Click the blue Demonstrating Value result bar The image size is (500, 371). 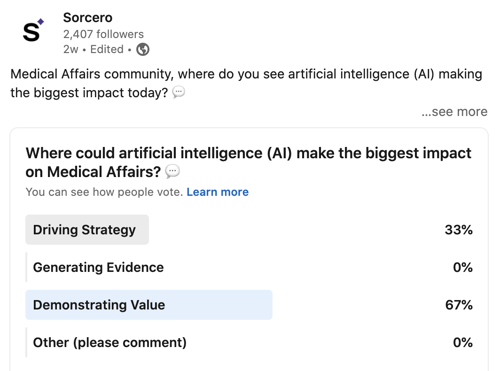pos(149,305)
